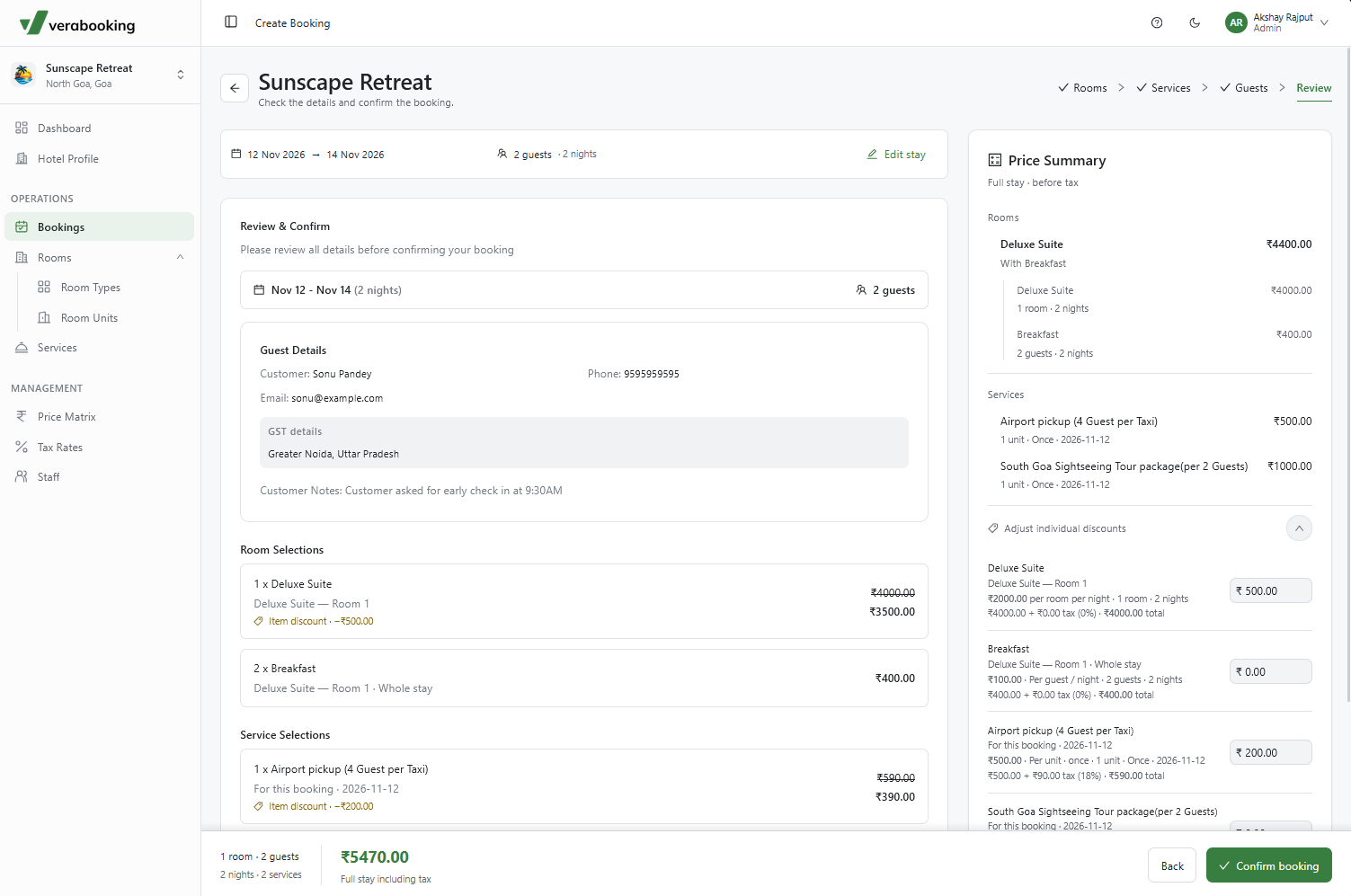Click the AR user avatar
The height and width of the screenshot is (896, 1351).
coord(1236,22)
